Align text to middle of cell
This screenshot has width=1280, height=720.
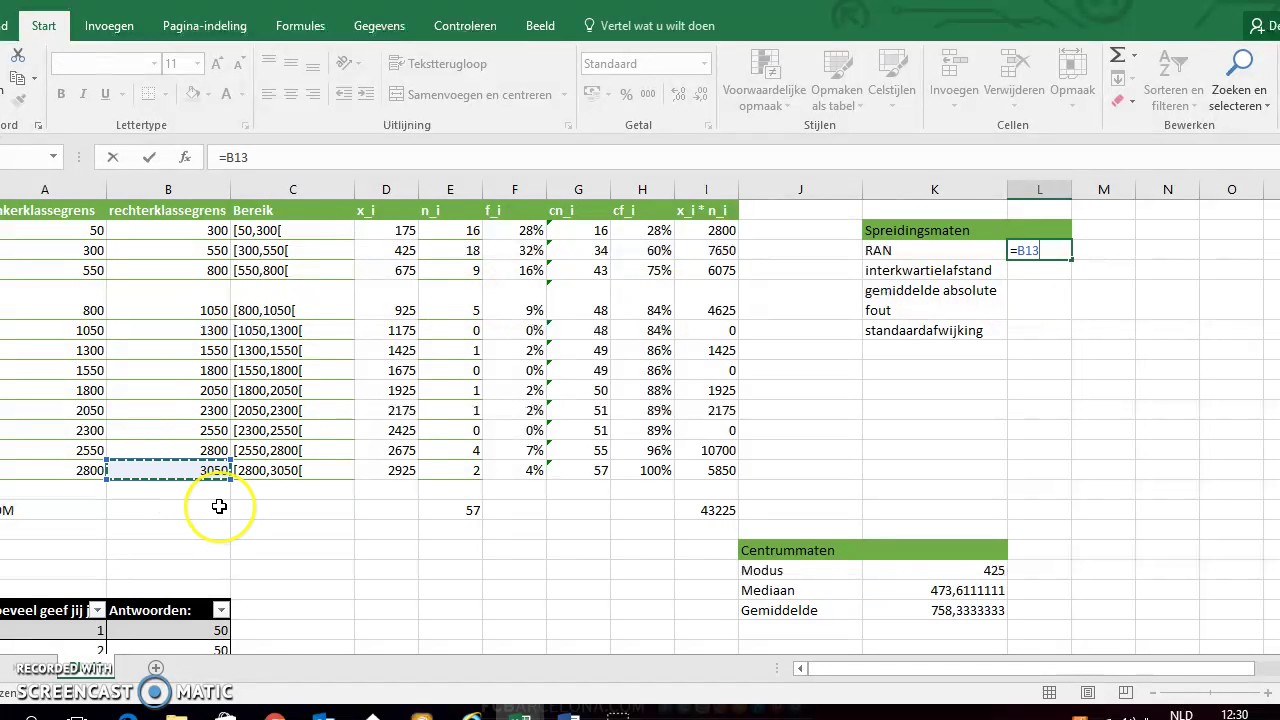pyautogui.click(x=291, y=63)
